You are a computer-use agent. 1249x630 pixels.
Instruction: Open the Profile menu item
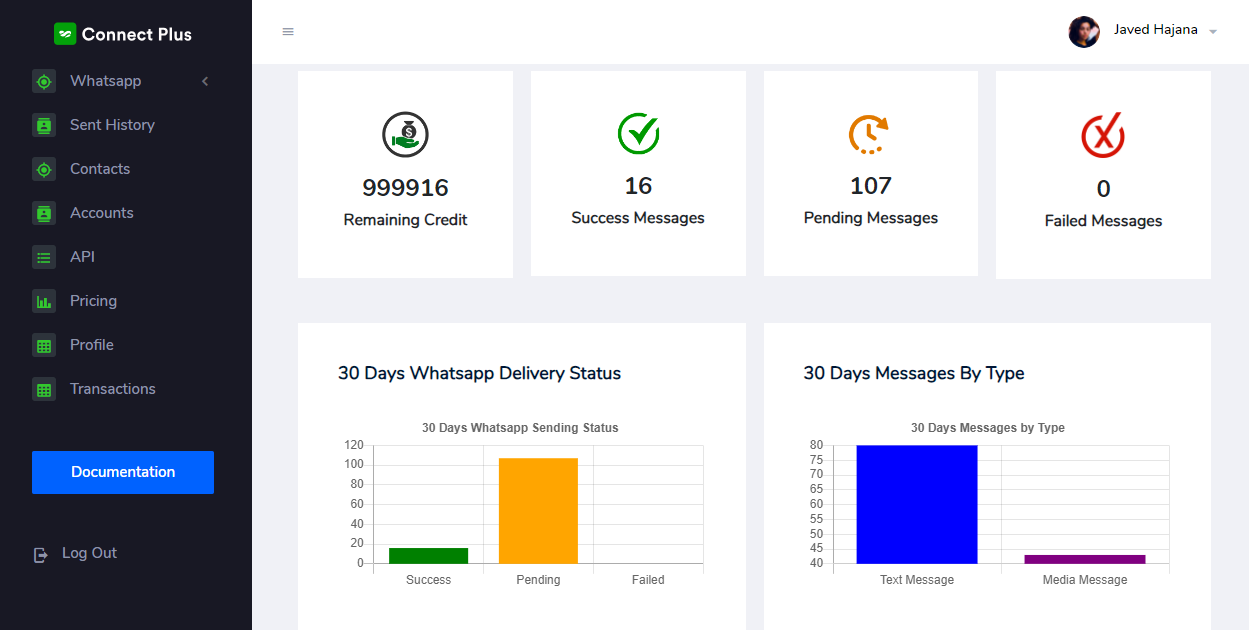pos(92,345)
